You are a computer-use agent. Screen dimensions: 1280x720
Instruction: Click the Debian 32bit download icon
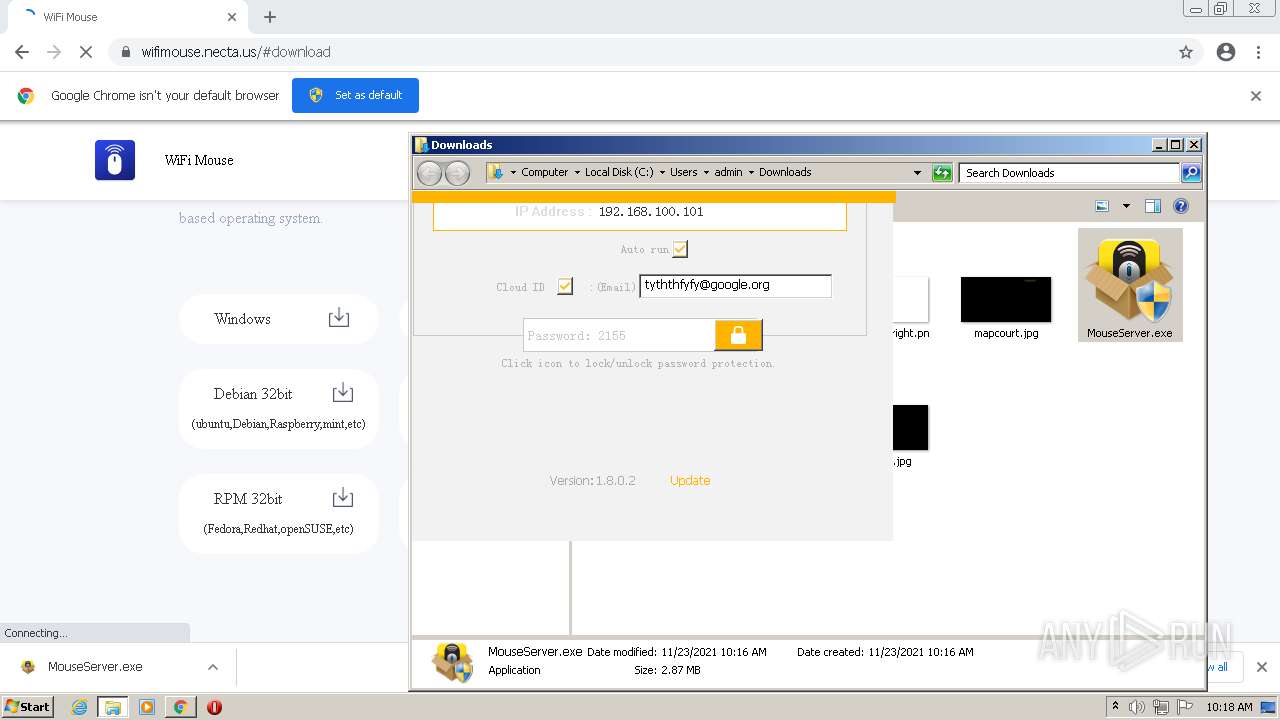[x=342, y=391]
